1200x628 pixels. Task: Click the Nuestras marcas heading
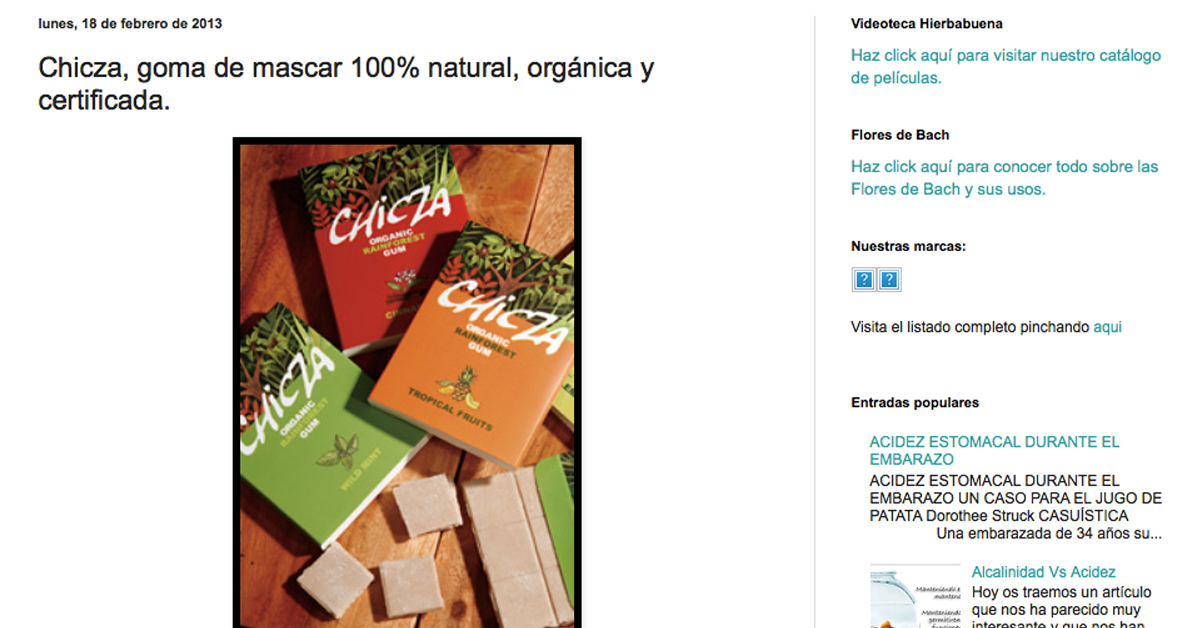909,246
